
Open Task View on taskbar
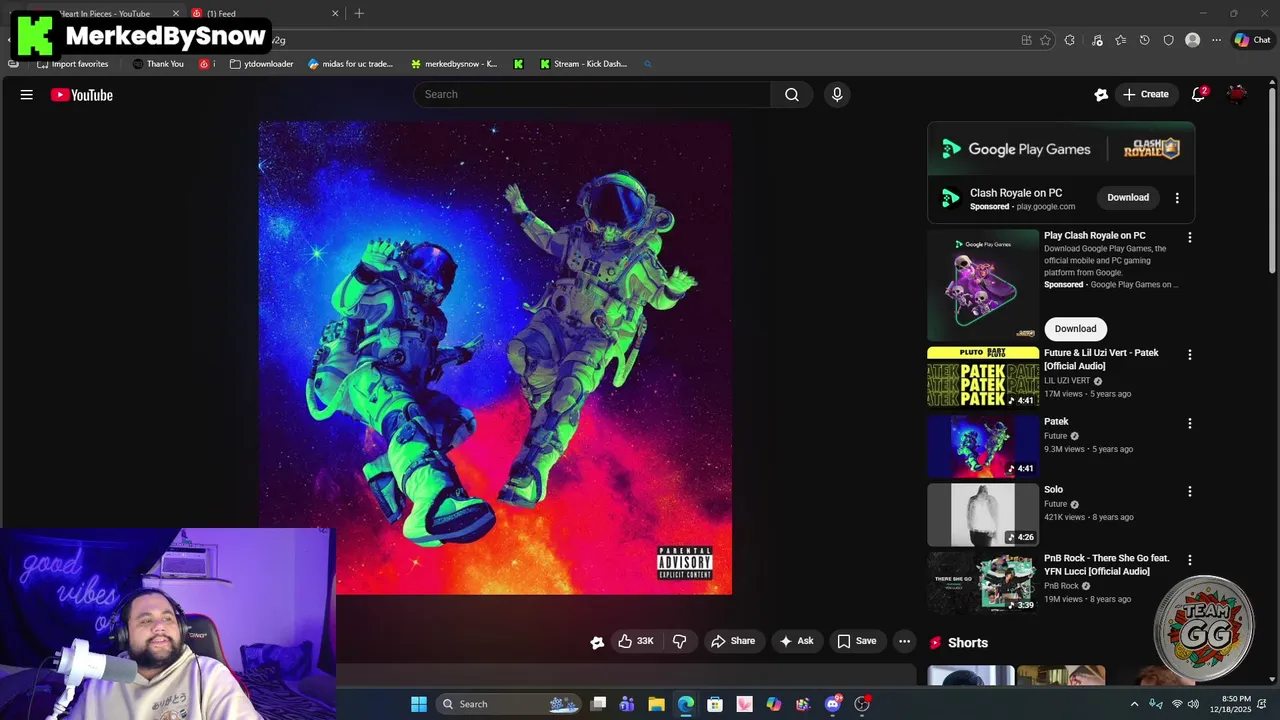coord(598,704)
